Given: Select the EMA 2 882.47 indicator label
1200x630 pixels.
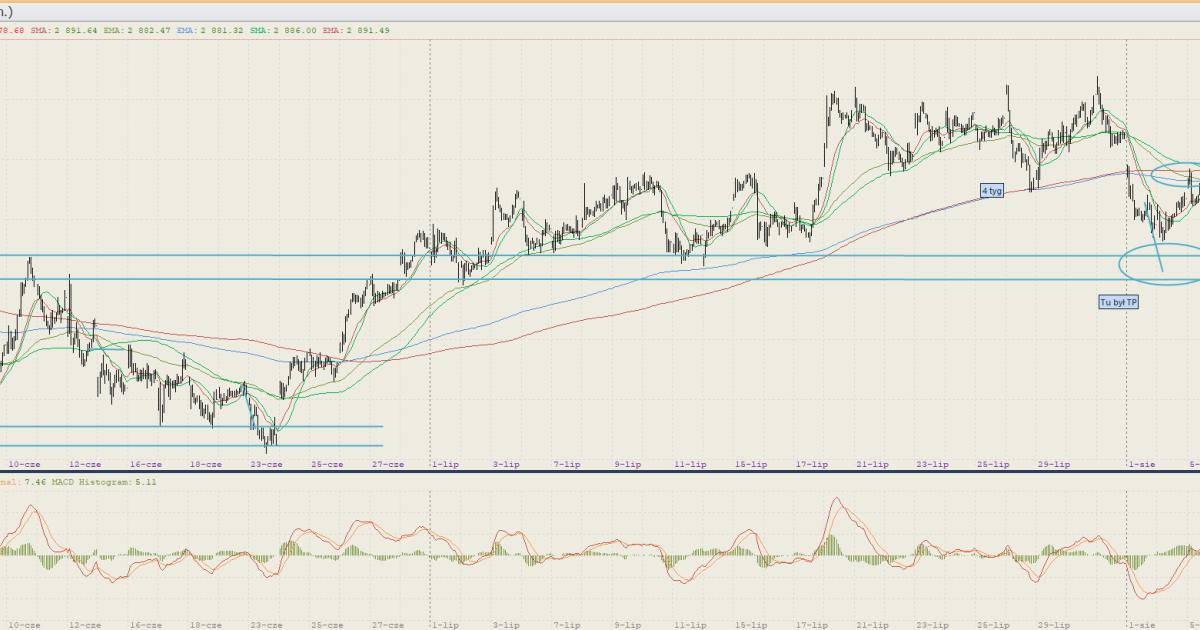Looking at the screenshot, I should [x=135, y=30].
